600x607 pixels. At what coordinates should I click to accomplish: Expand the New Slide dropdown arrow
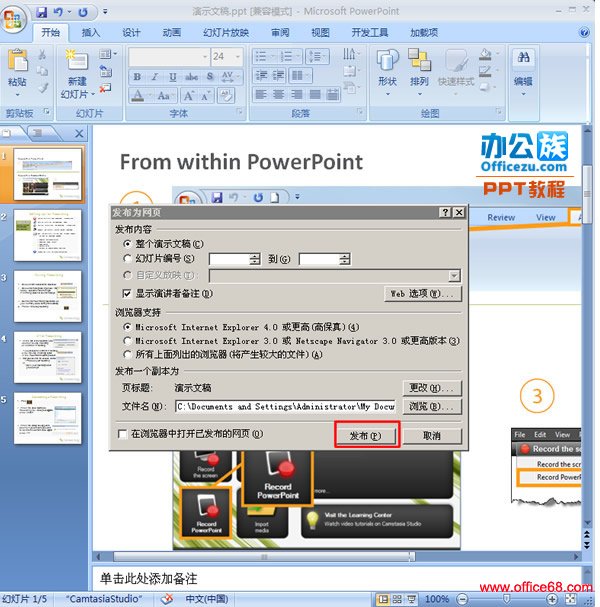93,94
